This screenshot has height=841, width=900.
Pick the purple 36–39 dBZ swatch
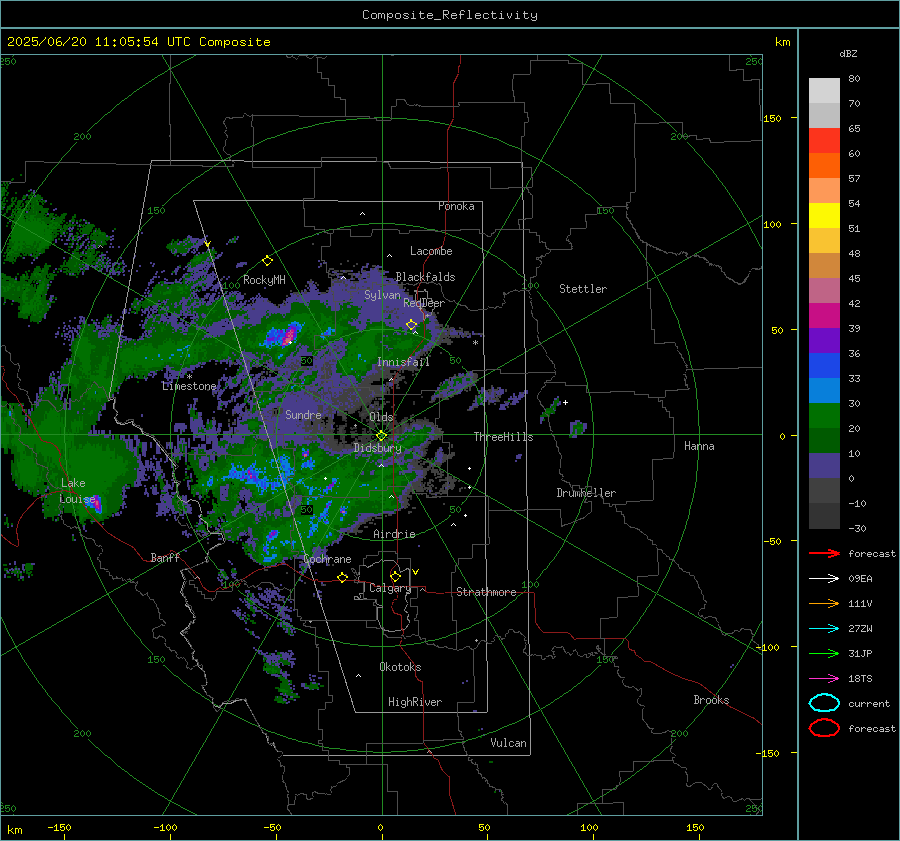pos(824,340)
